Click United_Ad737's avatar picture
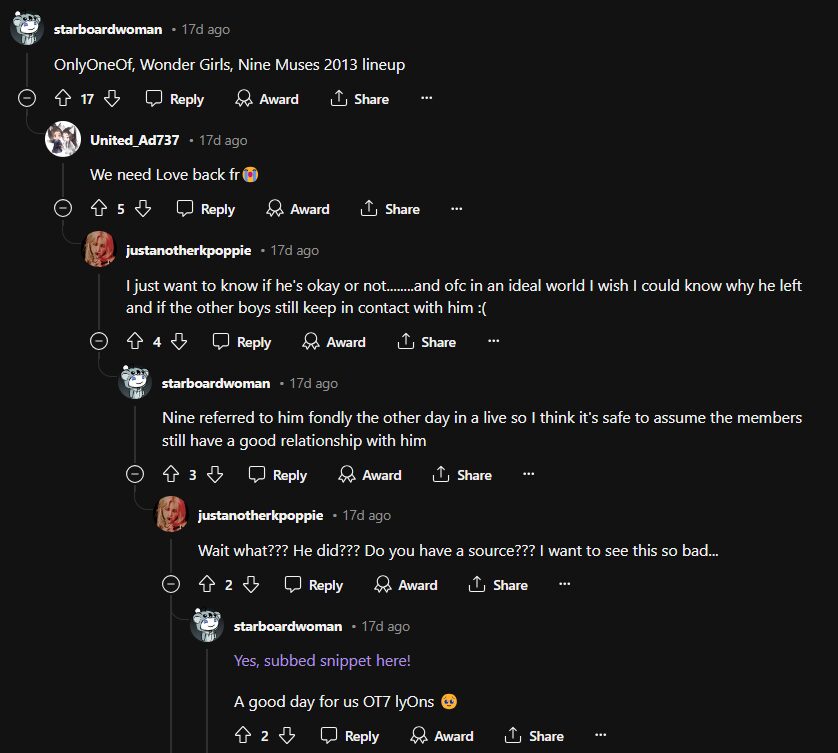838x753 pixels. [62, 140]
